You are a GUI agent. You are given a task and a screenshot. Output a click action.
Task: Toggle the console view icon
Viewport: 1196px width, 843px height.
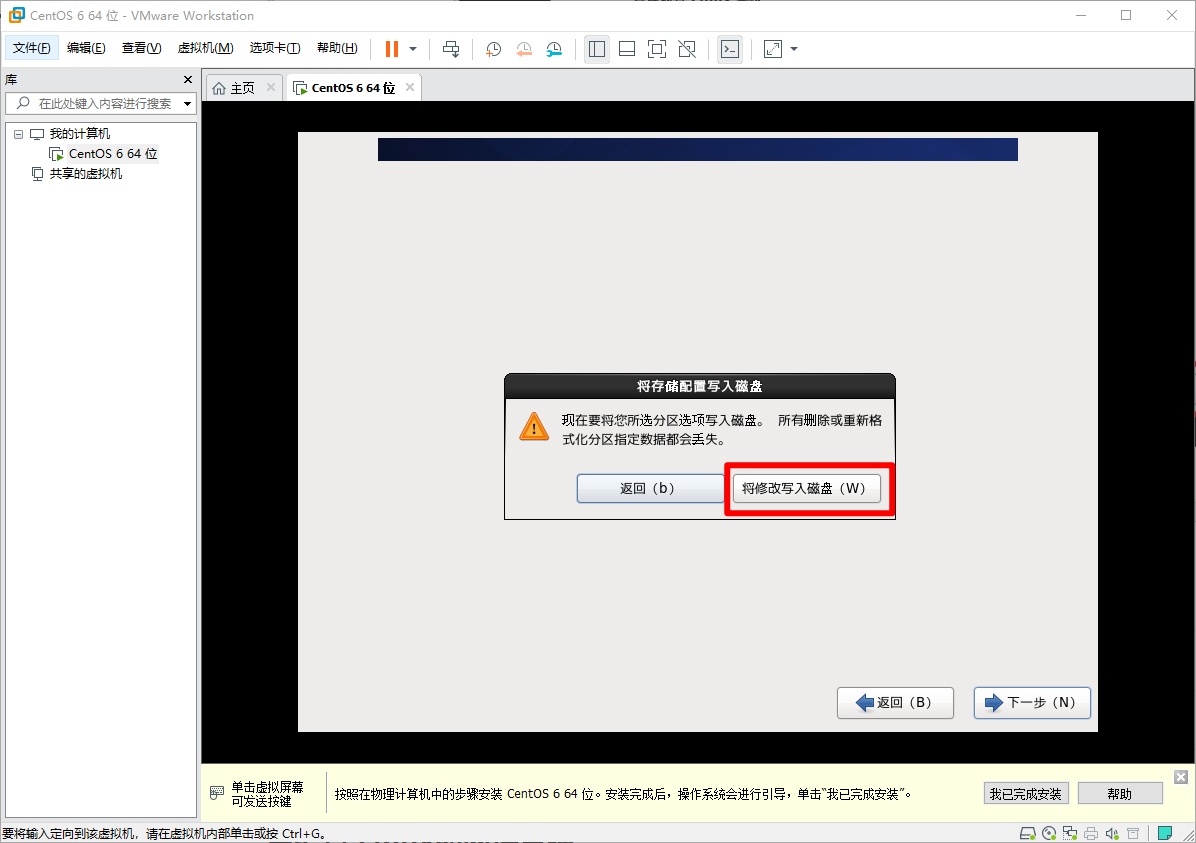(730, 49)
